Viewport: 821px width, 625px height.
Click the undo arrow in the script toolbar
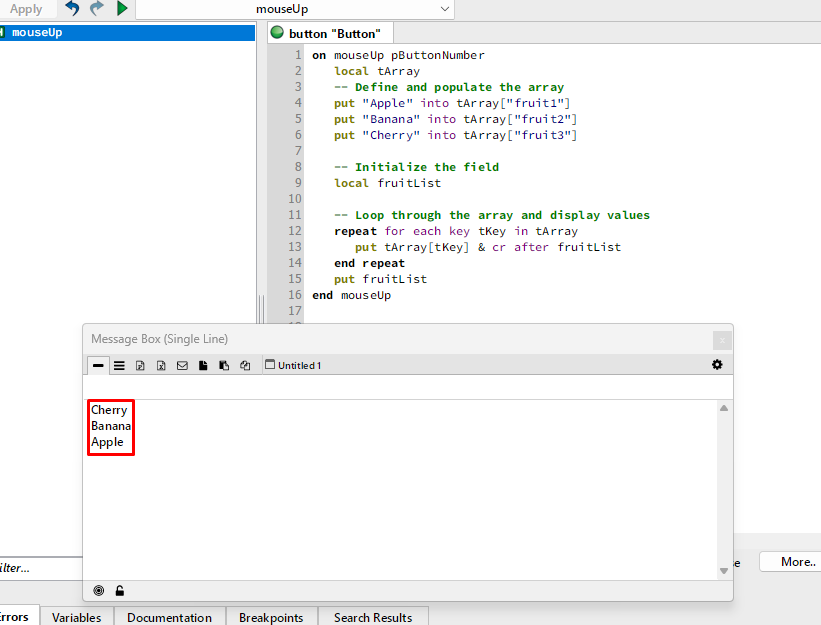(72, 9)
